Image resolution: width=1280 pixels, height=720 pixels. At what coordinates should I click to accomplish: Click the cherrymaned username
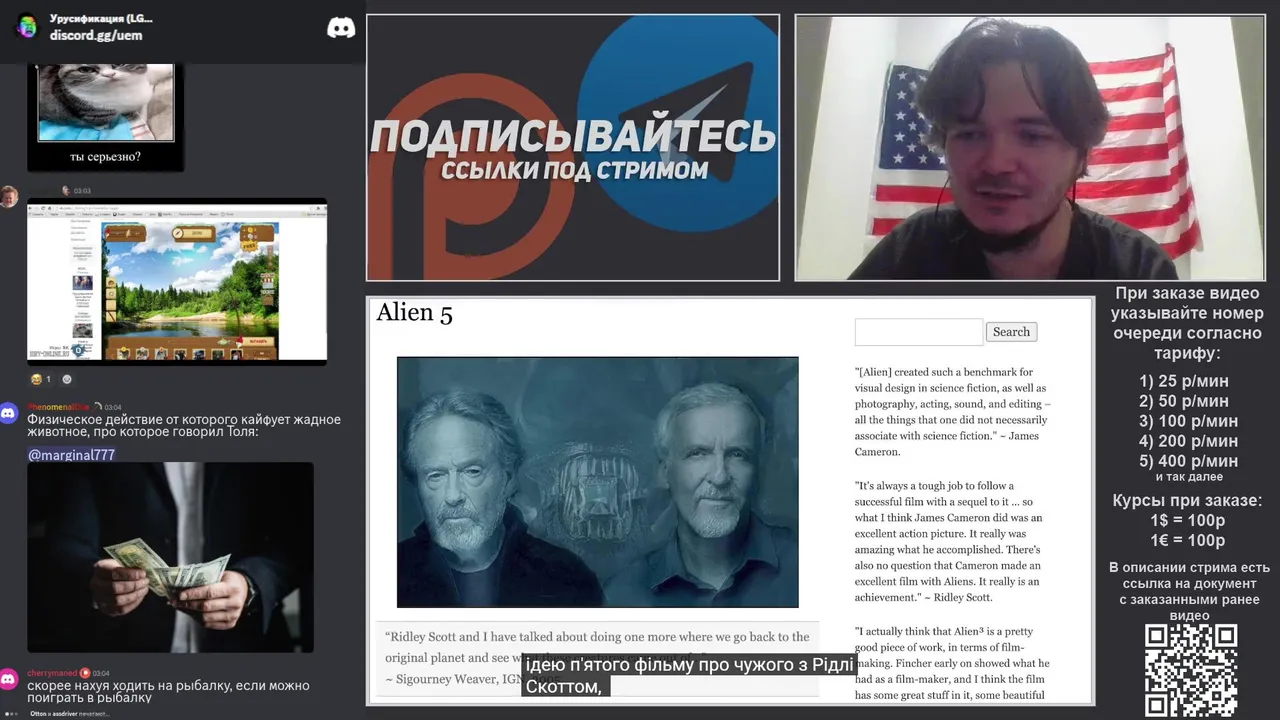click(52, 673)
